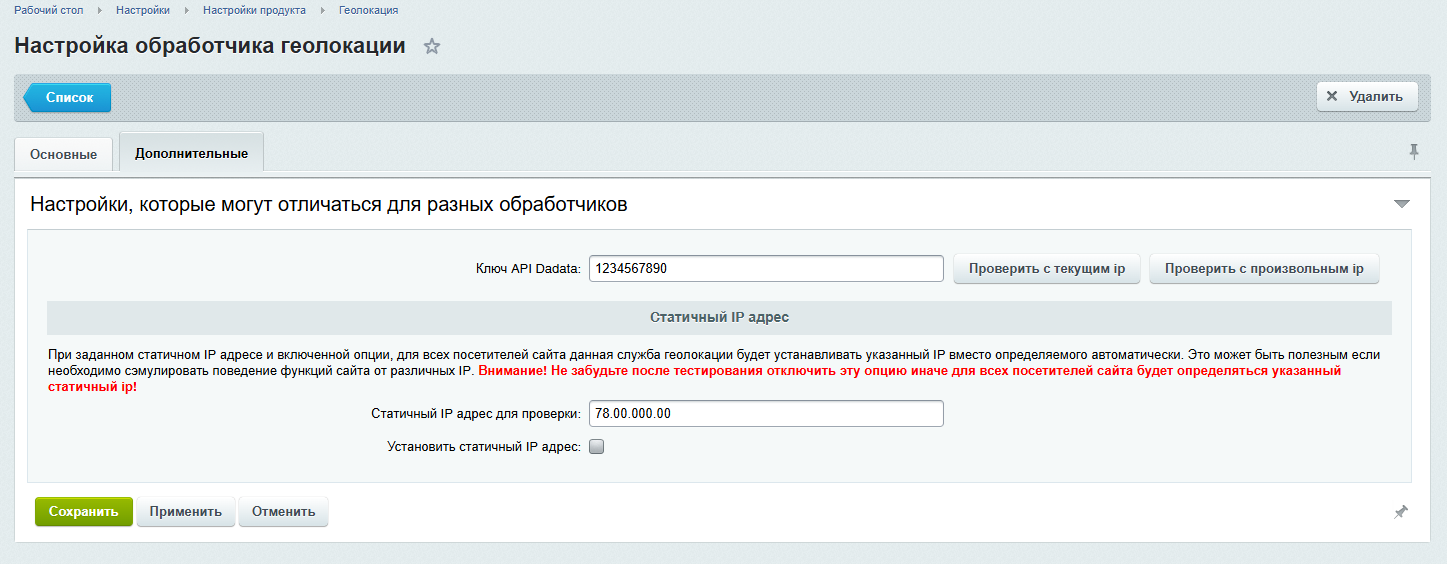This screenshot has height=564, width=1447.
Task: Collapse the handler settings section triangle
Action: pos(1401,204)
